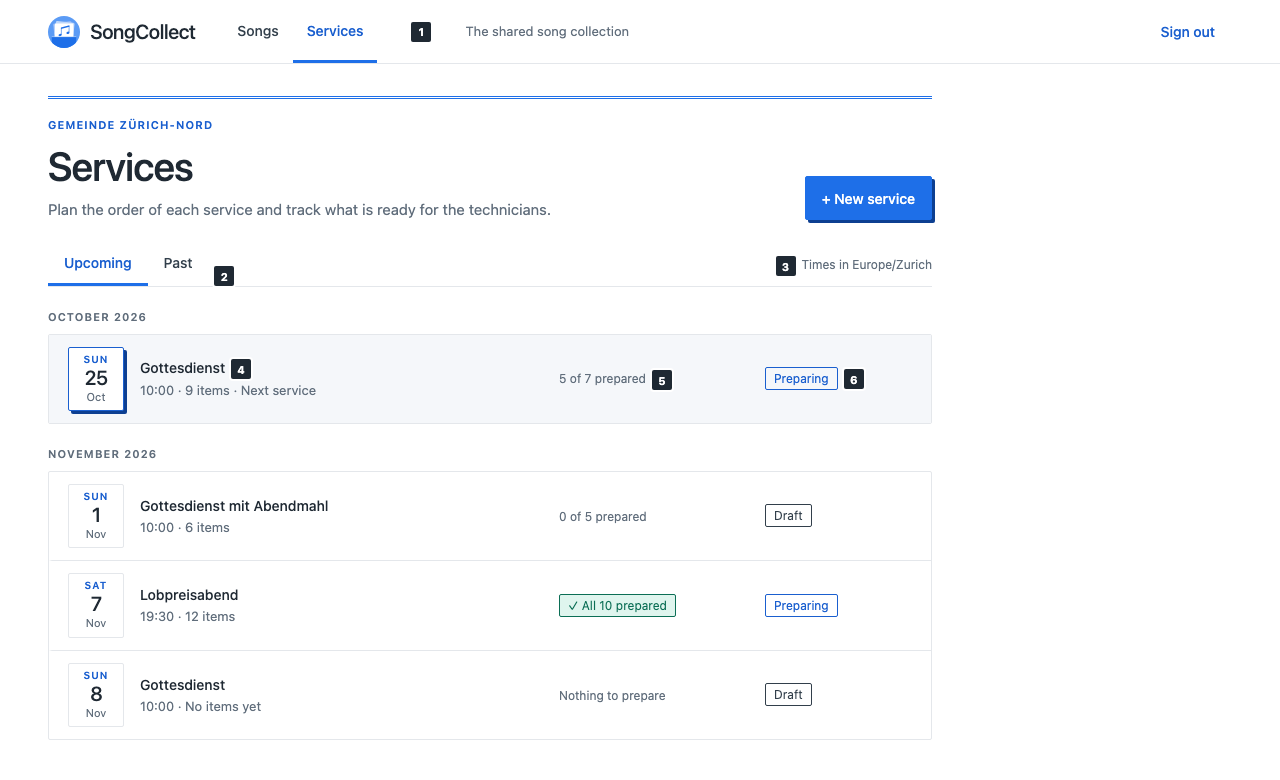Click the Draft badge for Gottesdienst mit Abendmahl
Image resolution: width=1280 pixels, height=780 pixels.
[x=788, y=516]
